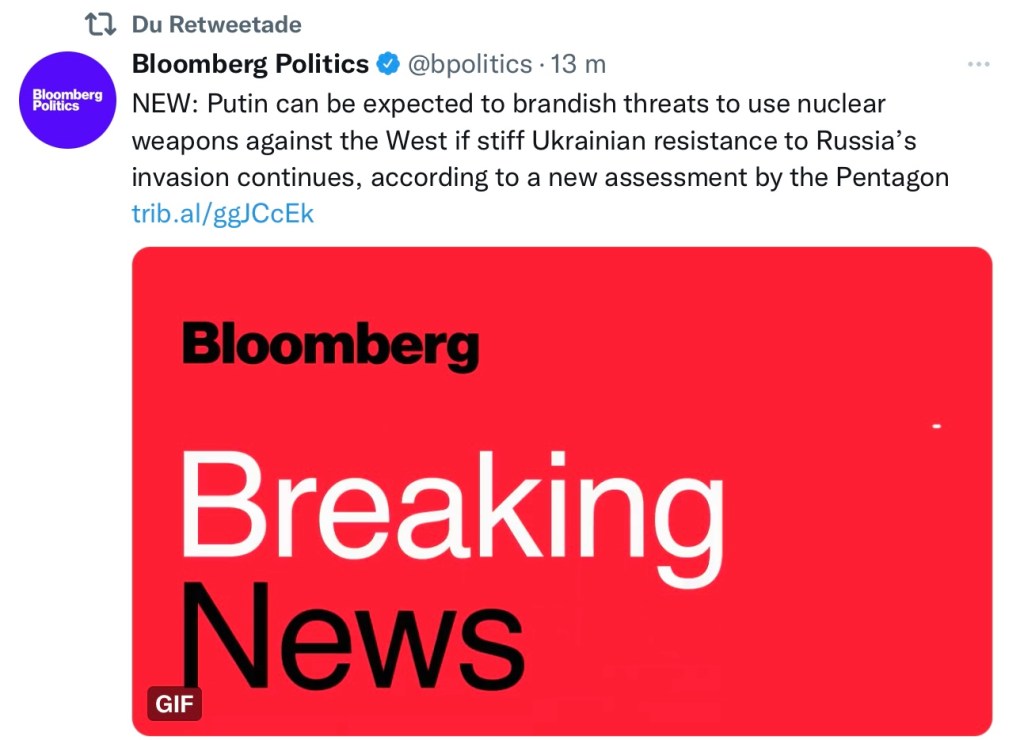Click the Bloomberg wordmark inside the GIF

coord(331,345)
